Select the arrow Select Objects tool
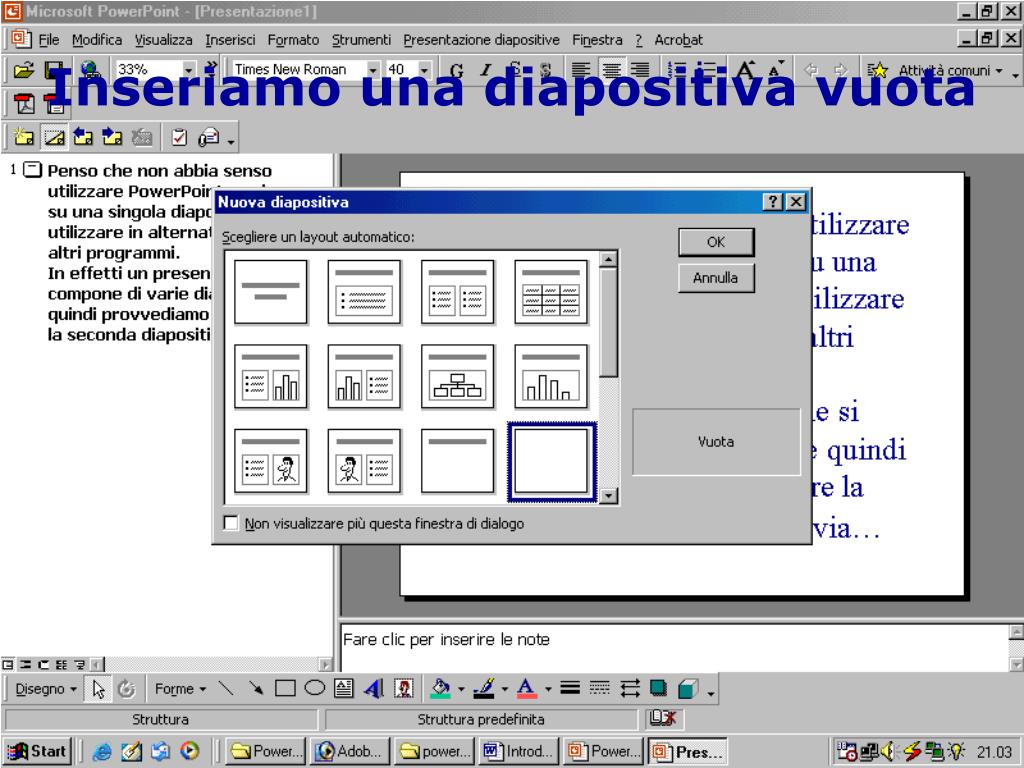 99,689
